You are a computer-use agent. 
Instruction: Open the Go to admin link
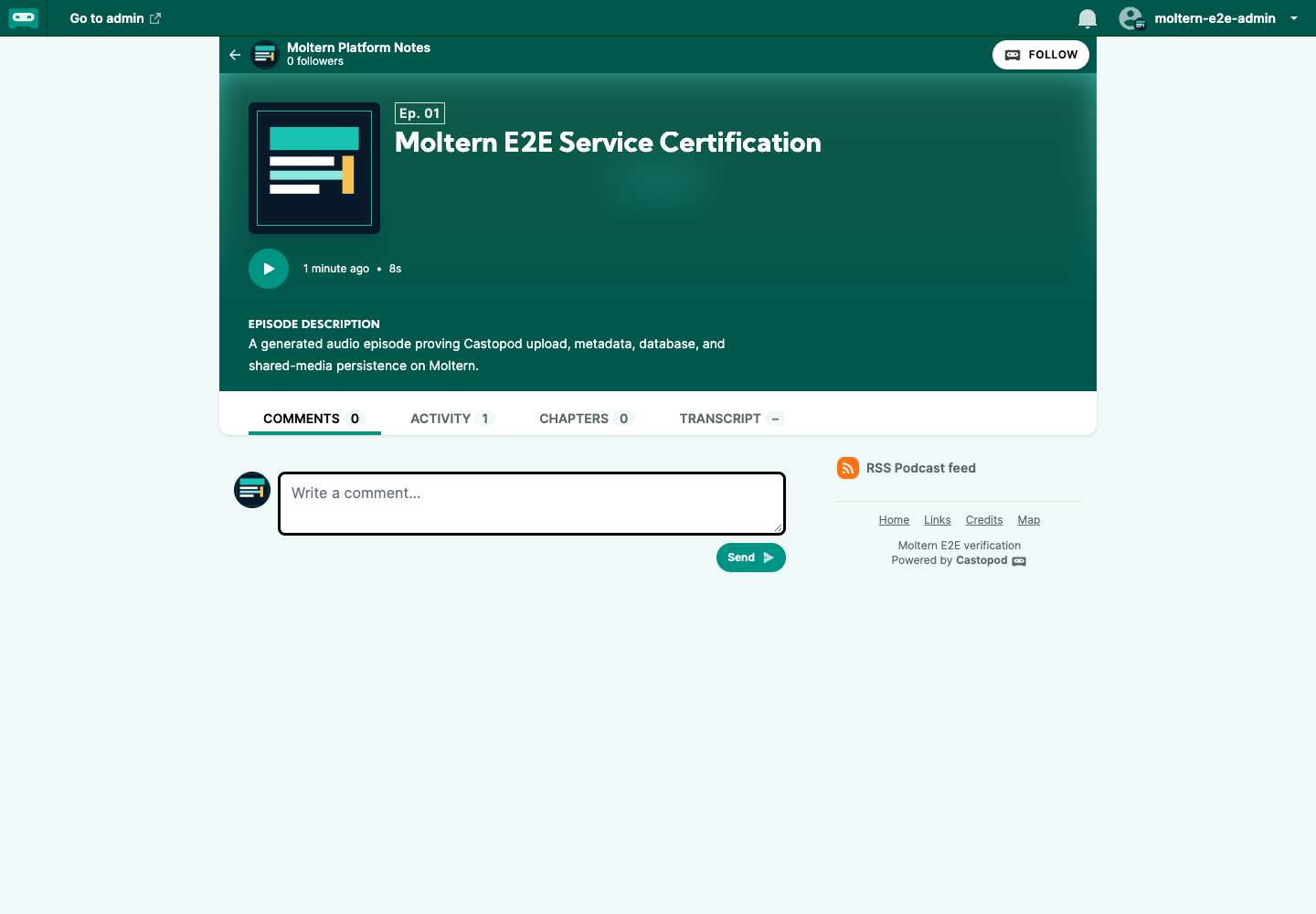pos(115,18)
